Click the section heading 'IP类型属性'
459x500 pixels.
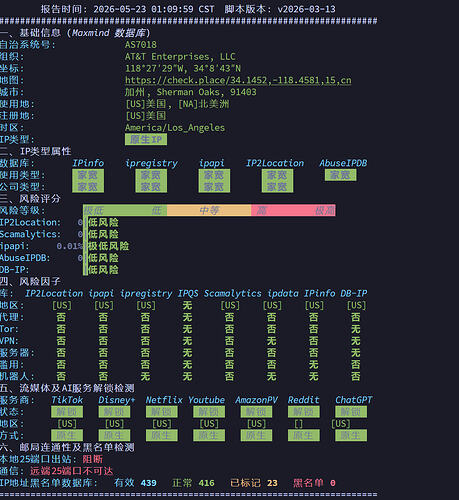click(46, 151)
